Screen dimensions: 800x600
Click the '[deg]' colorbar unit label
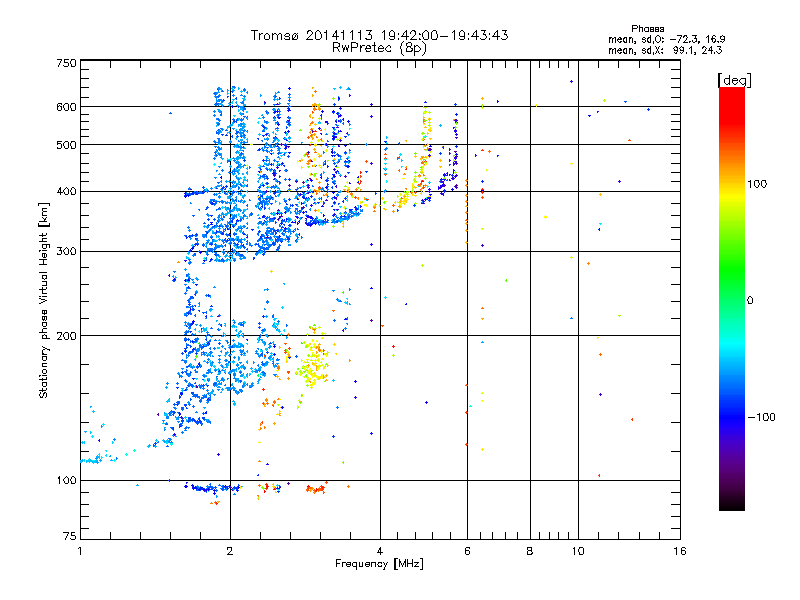(x=735, y=80)
